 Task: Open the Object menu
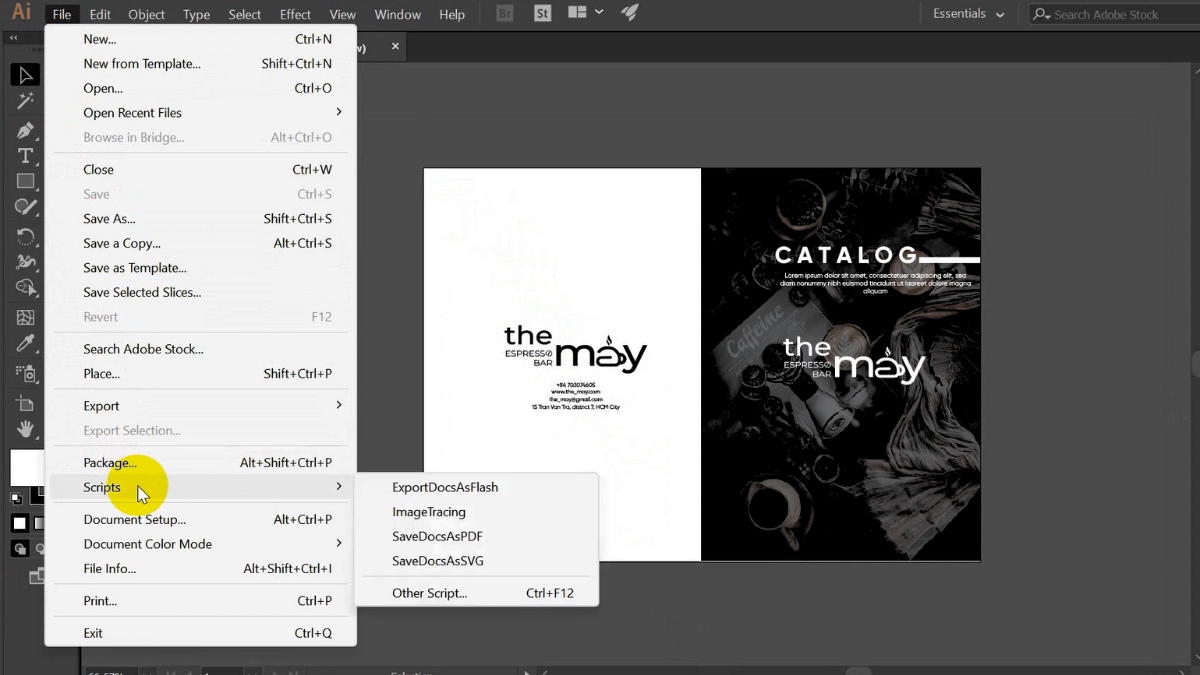pyautogui.click(x=147, y=14)
